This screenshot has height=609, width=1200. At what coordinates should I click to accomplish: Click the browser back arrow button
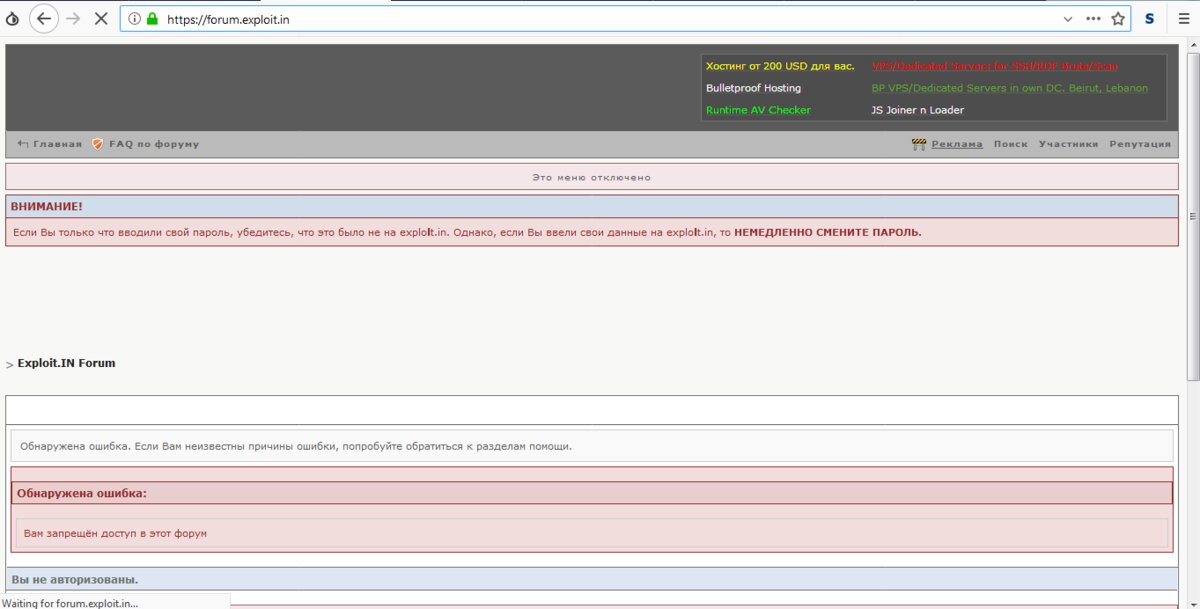44,19
